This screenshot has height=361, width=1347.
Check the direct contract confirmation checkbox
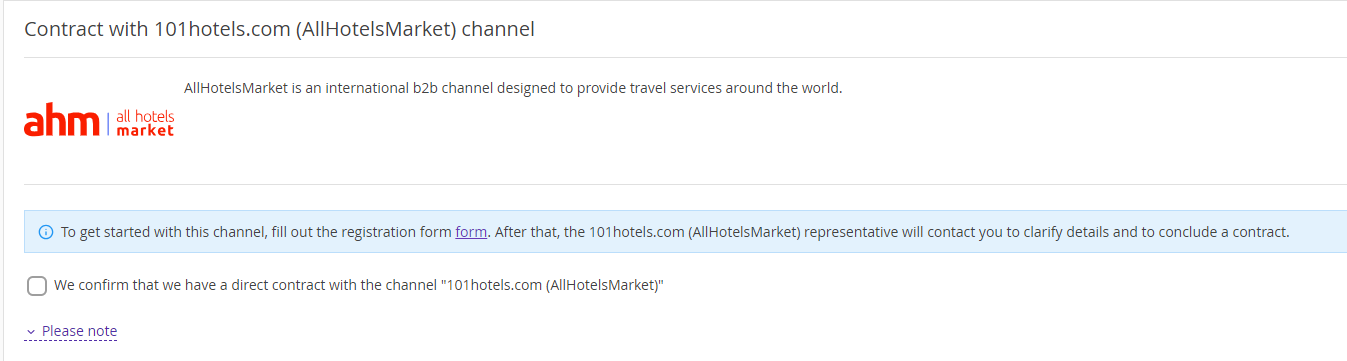click(37, 286)
